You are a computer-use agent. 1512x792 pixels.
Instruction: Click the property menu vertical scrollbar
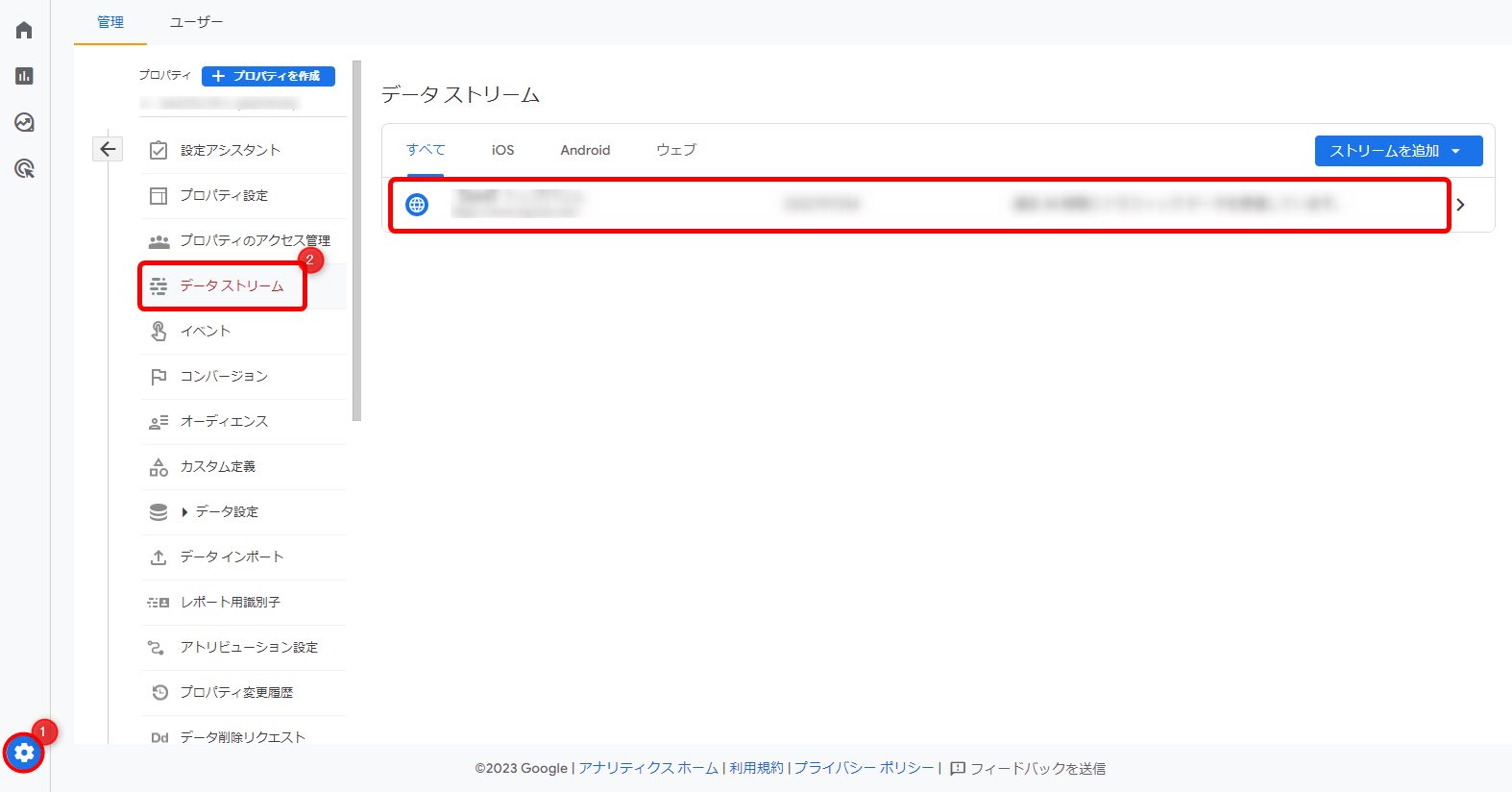(357, 240)
